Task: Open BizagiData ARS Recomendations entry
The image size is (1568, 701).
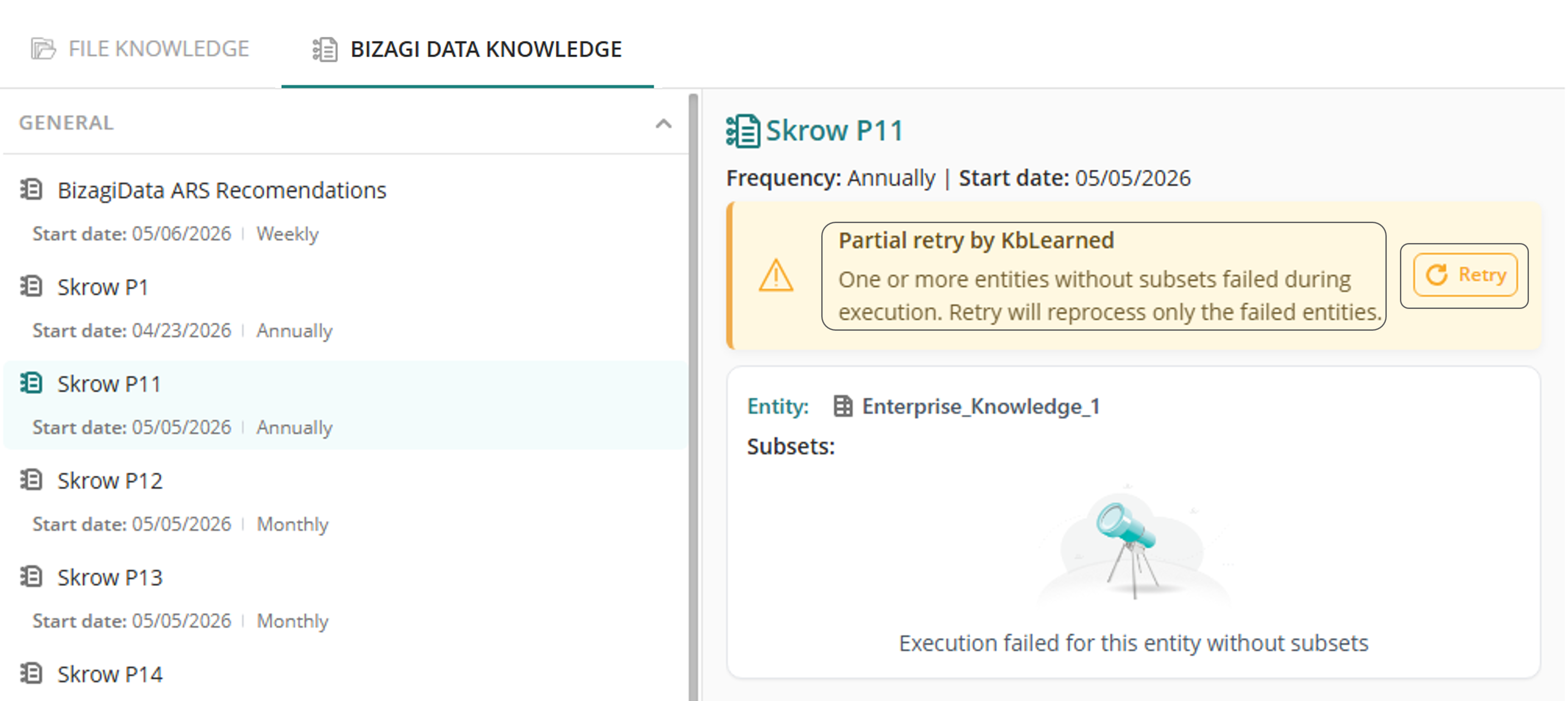Action: (x=222, y=190)
